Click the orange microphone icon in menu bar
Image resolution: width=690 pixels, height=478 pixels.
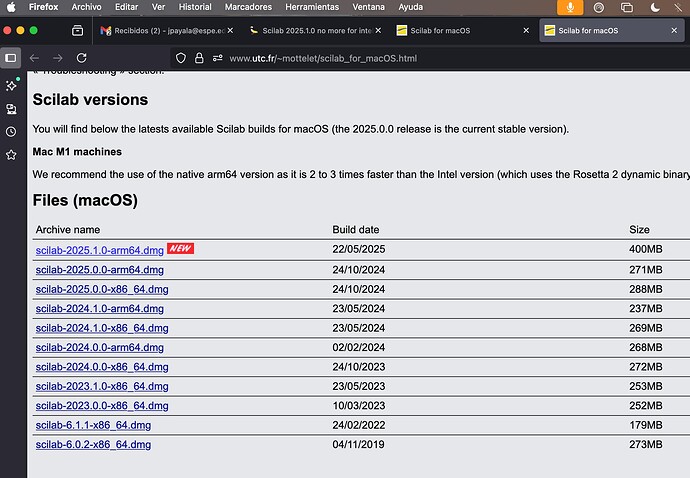click(x=570, y=7)
